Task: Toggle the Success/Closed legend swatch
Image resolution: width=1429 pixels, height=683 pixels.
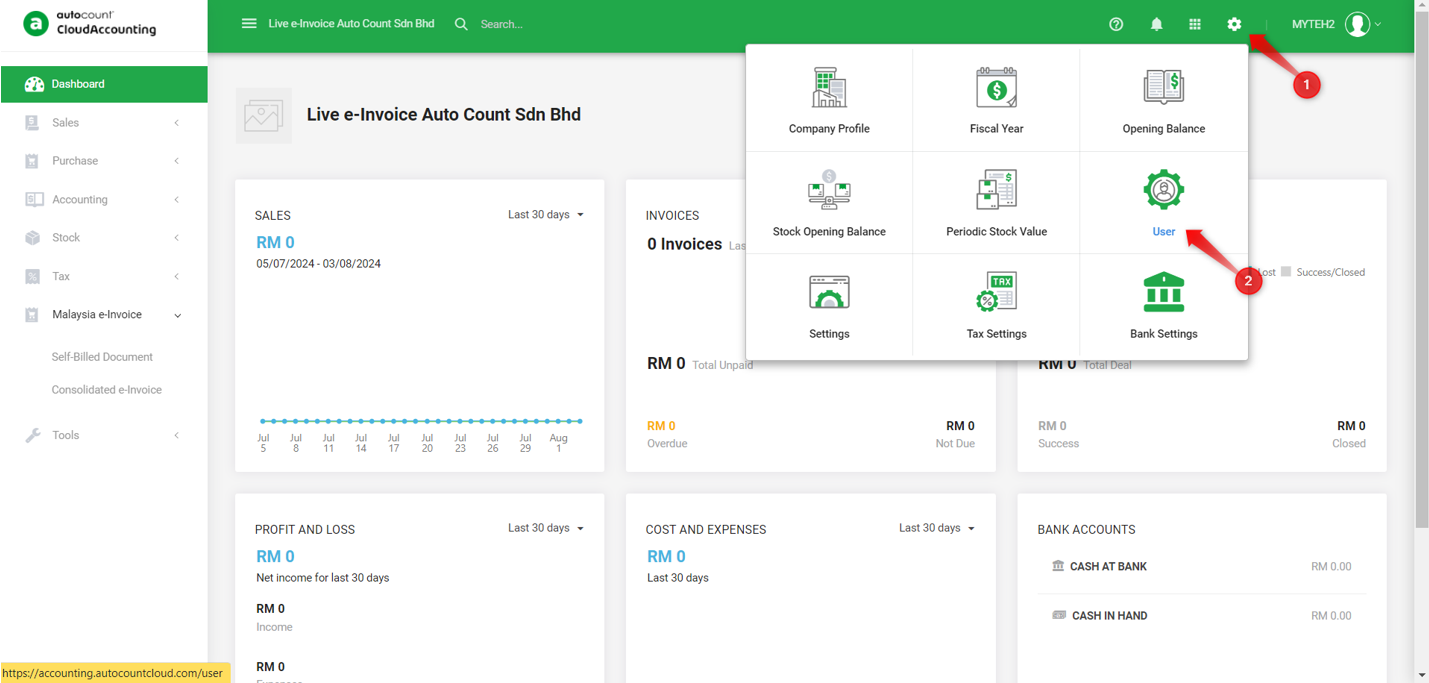Action: click(x=1286, y=272)
